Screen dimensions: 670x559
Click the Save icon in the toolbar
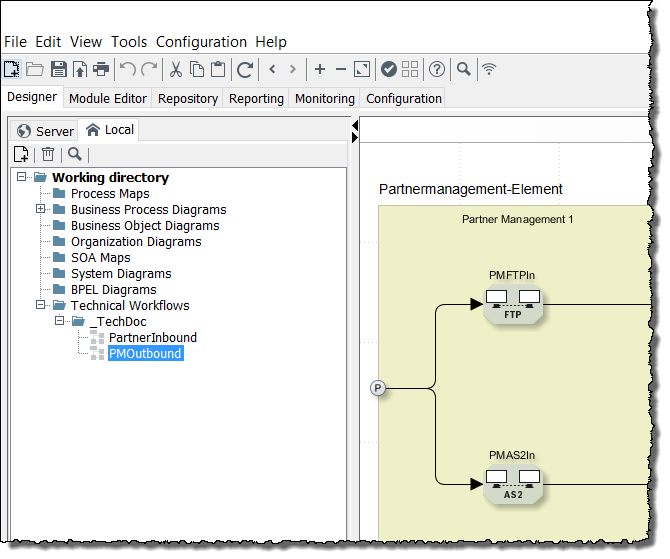pos(58,69)
